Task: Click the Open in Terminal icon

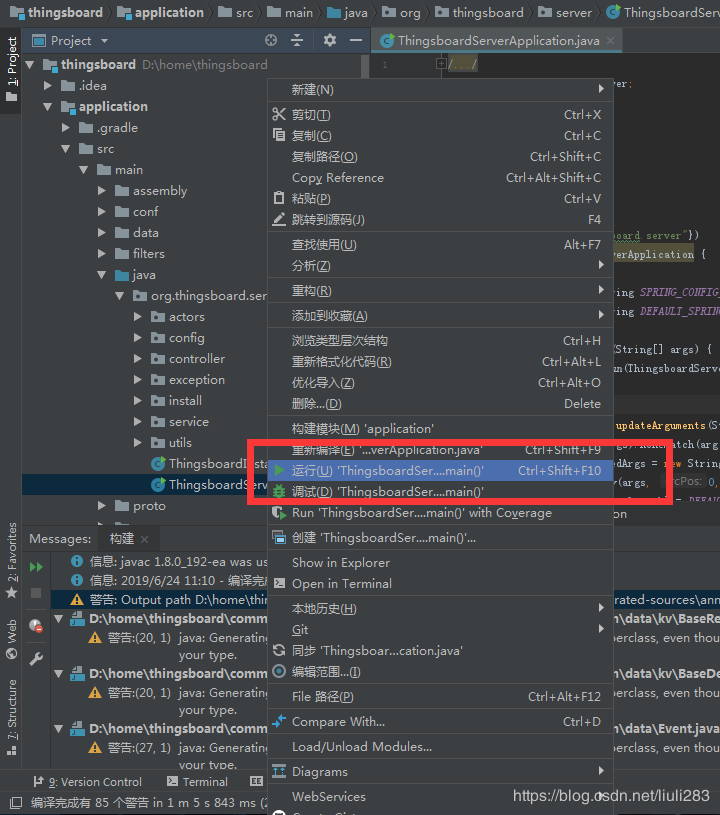Action: (x=279, y=583)
